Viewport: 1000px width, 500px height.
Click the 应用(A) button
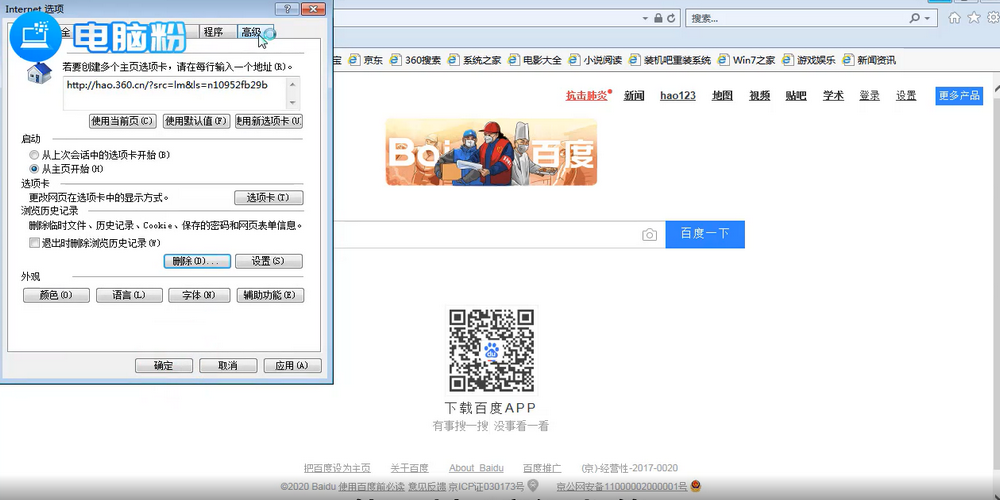pos(292,365)
